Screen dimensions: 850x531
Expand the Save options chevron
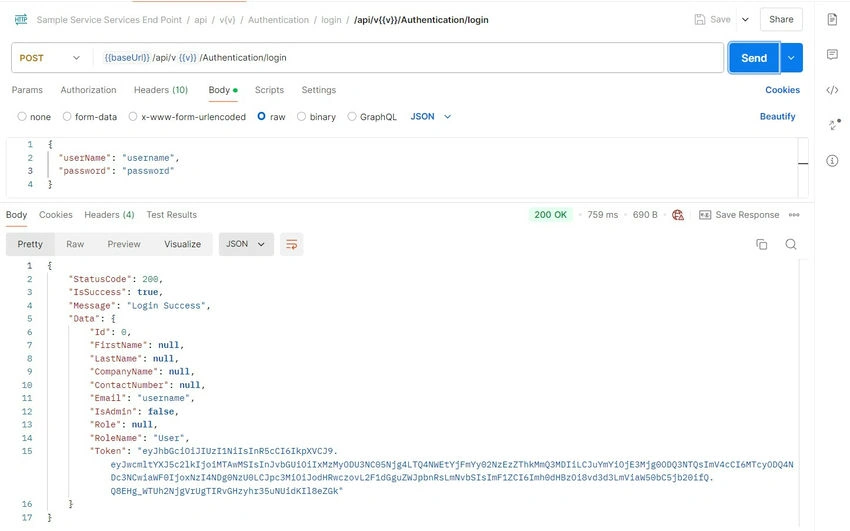pyautogui.click(x=745, y=20)
